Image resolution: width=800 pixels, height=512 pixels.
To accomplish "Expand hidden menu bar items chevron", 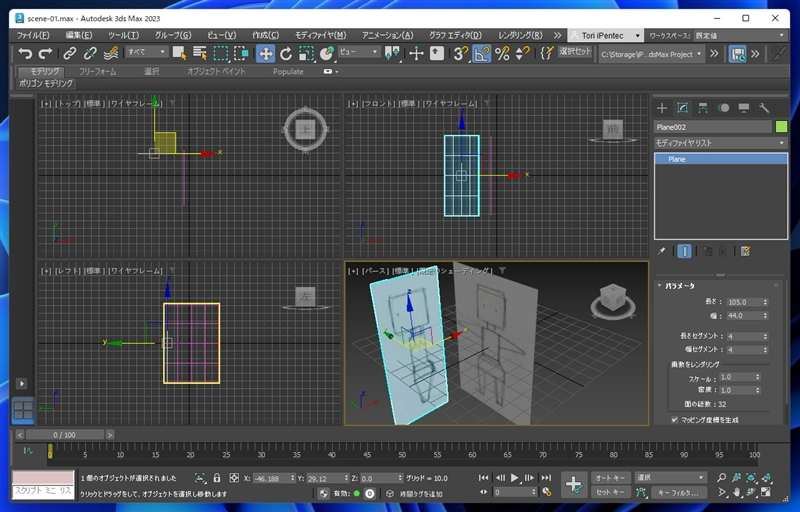I will 557,35.
